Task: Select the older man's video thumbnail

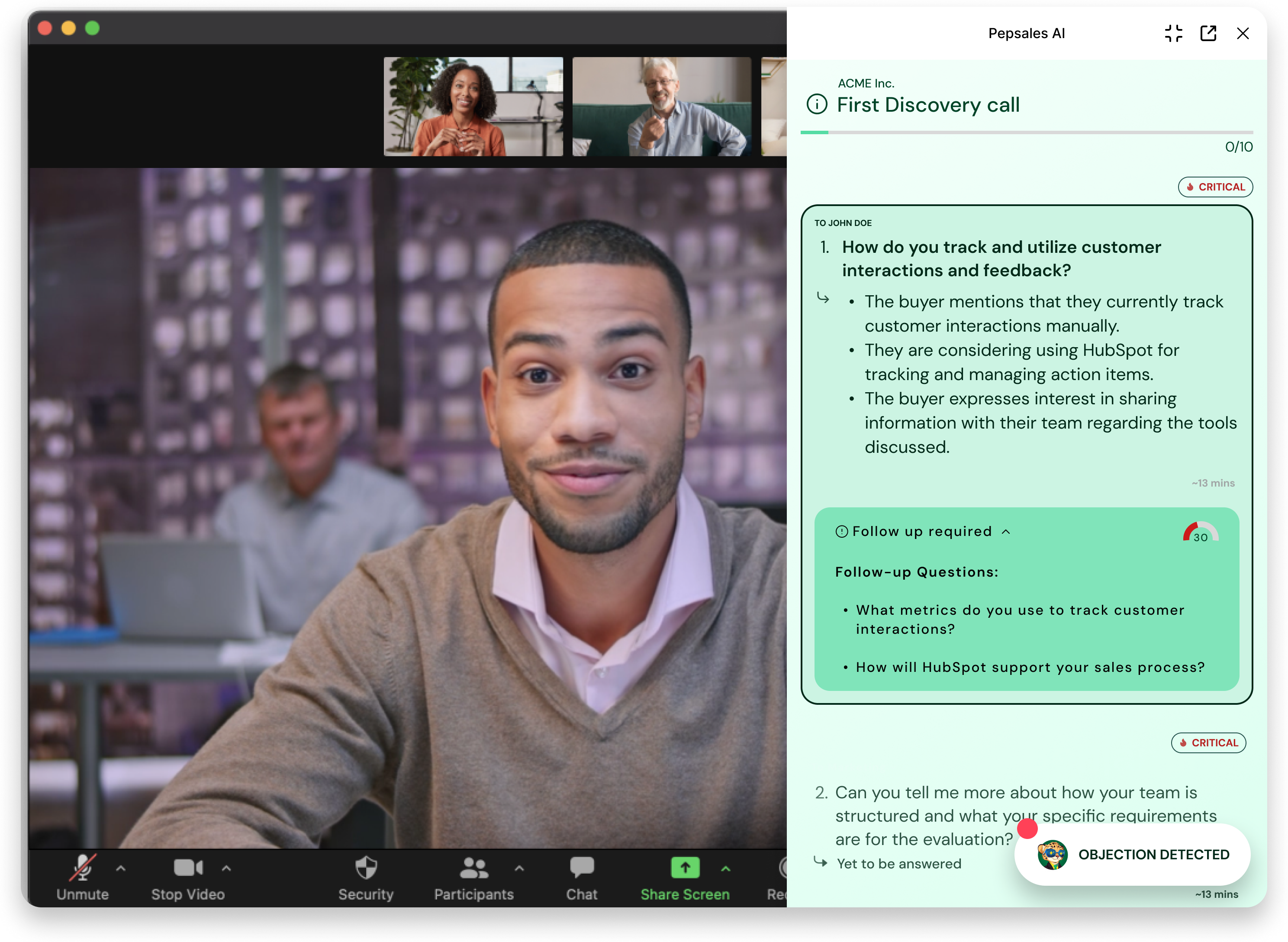Action: click(662, 106)
